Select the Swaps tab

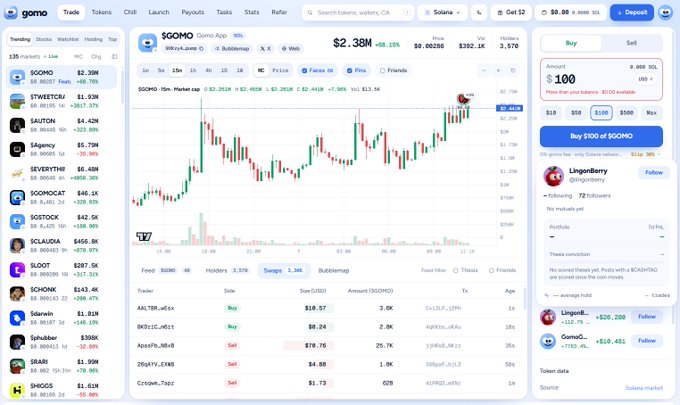coord(284,270)
